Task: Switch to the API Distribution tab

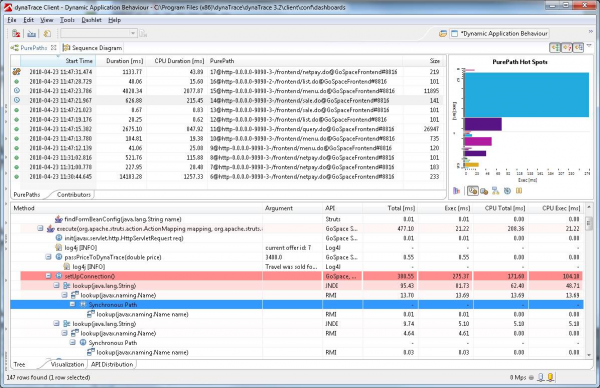Action: pos(112,364)
